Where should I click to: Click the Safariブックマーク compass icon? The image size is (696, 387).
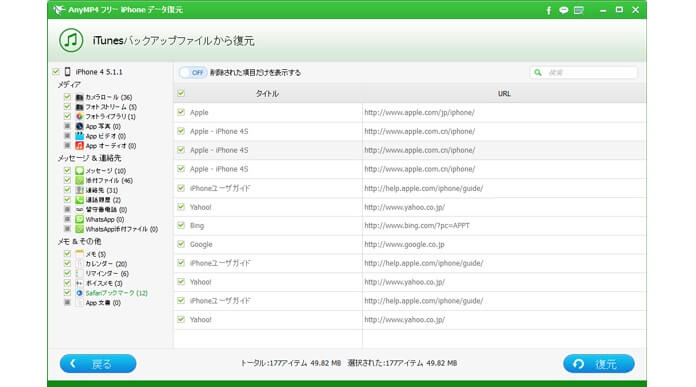click(79, 293)
